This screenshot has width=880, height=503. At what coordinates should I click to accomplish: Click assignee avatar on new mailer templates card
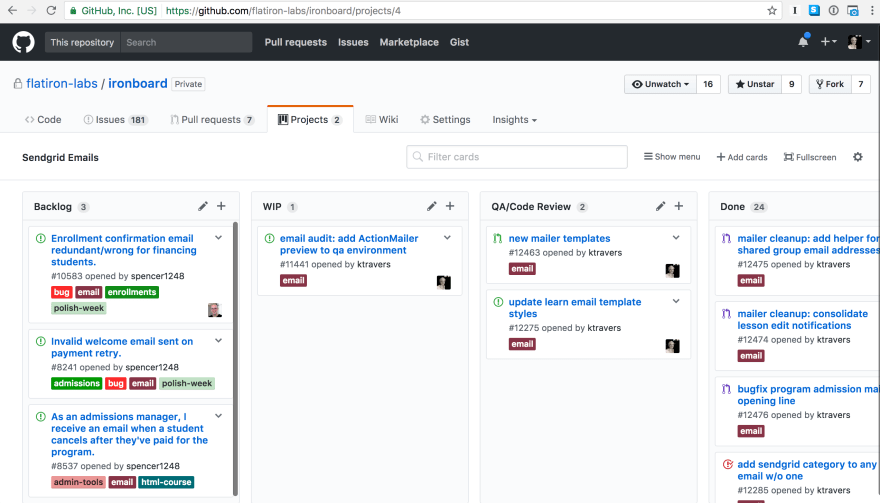tap(672, 271)
